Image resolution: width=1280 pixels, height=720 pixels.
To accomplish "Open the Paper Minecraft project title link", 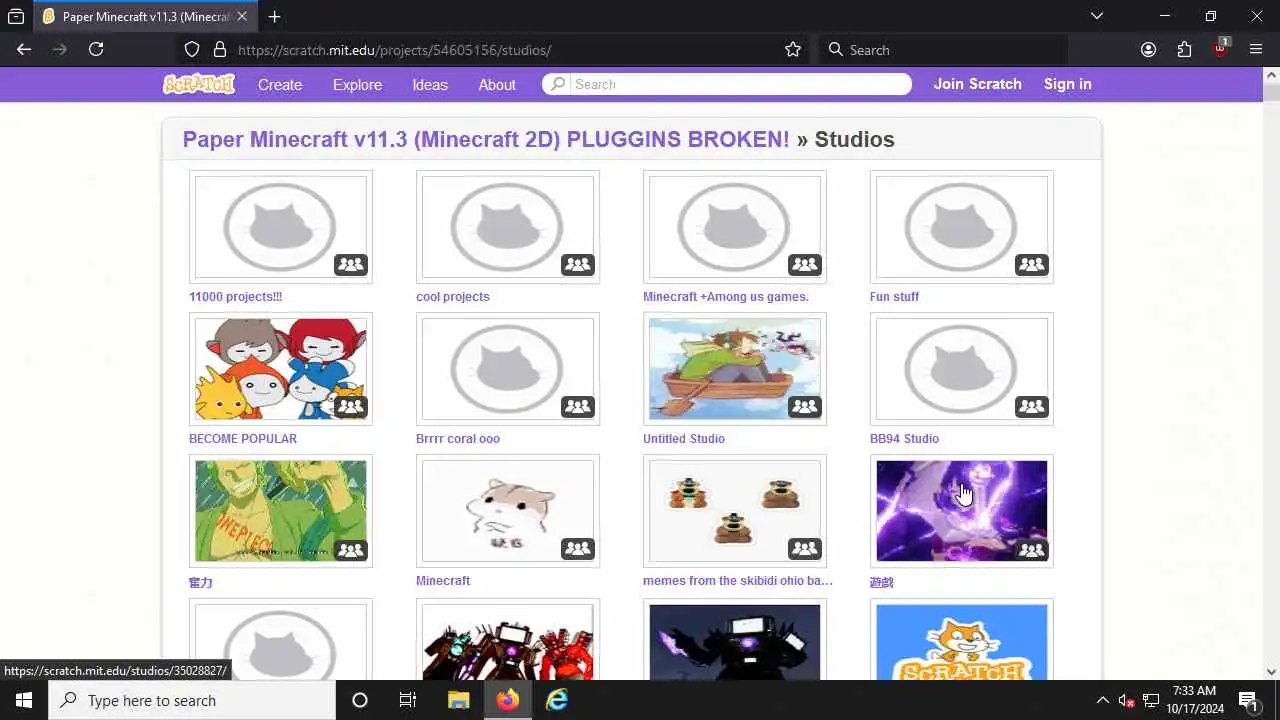I will pos(486,139).
